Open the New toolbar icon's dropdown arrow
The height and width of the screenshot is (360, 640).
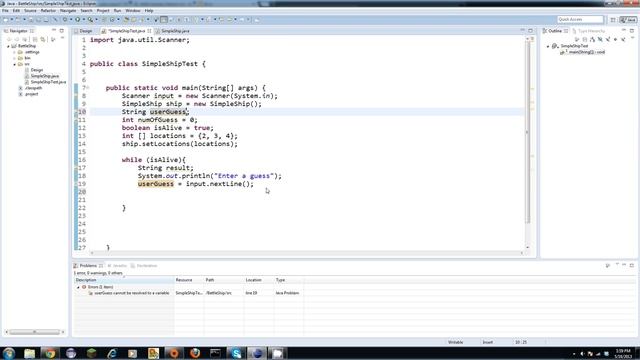click(x=11, y=20)
